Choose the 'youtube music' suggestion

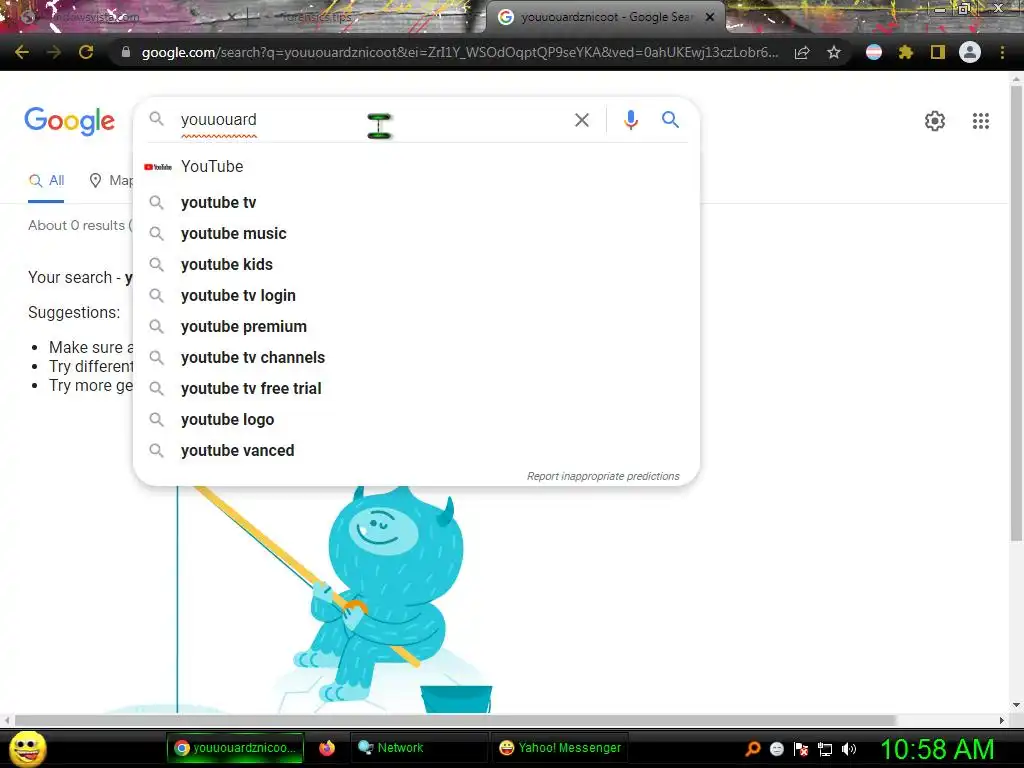tap(416, 233)
